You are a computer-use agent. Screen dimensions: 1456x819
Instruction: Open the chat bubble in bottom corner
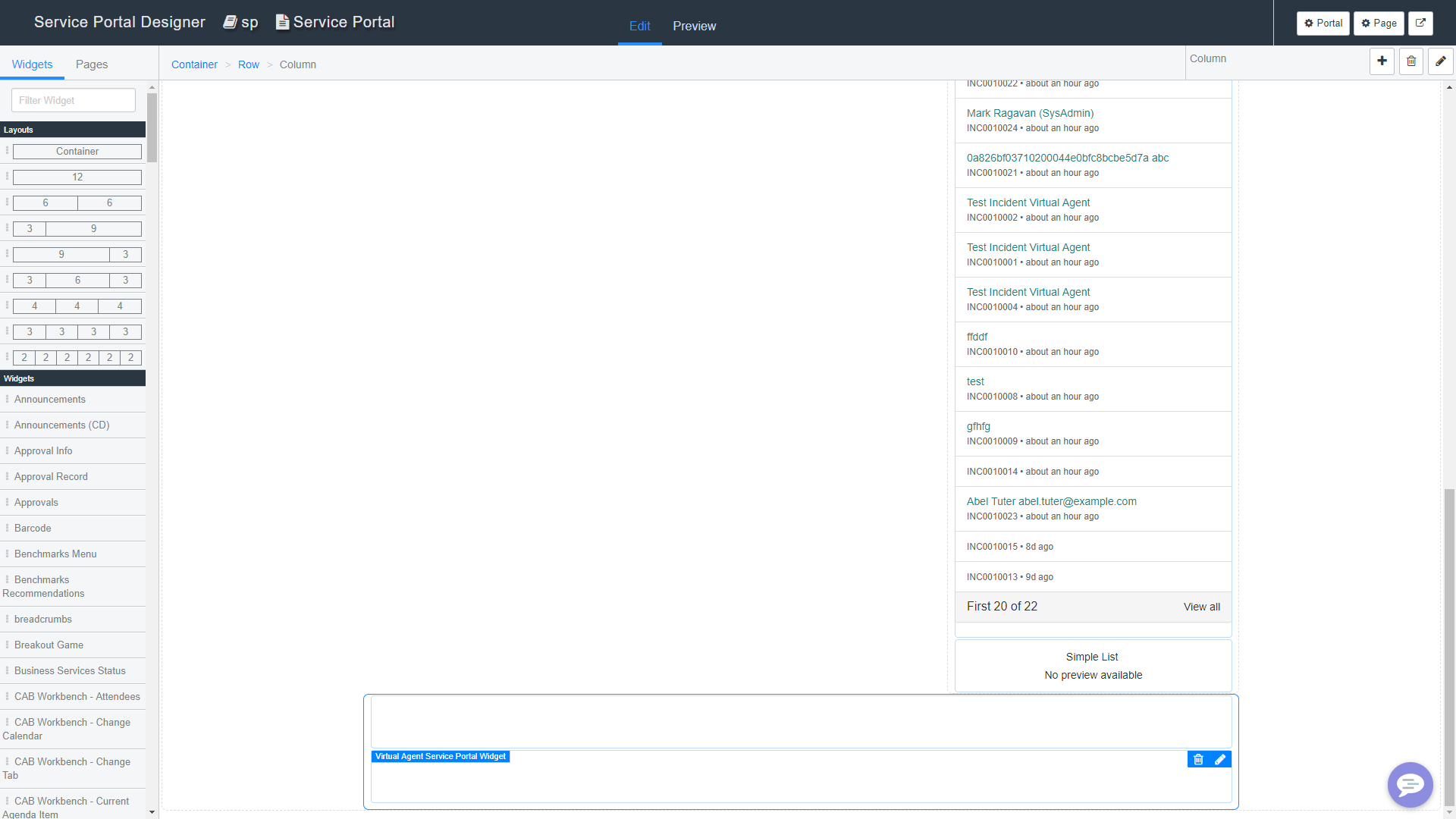(1410, 785)
